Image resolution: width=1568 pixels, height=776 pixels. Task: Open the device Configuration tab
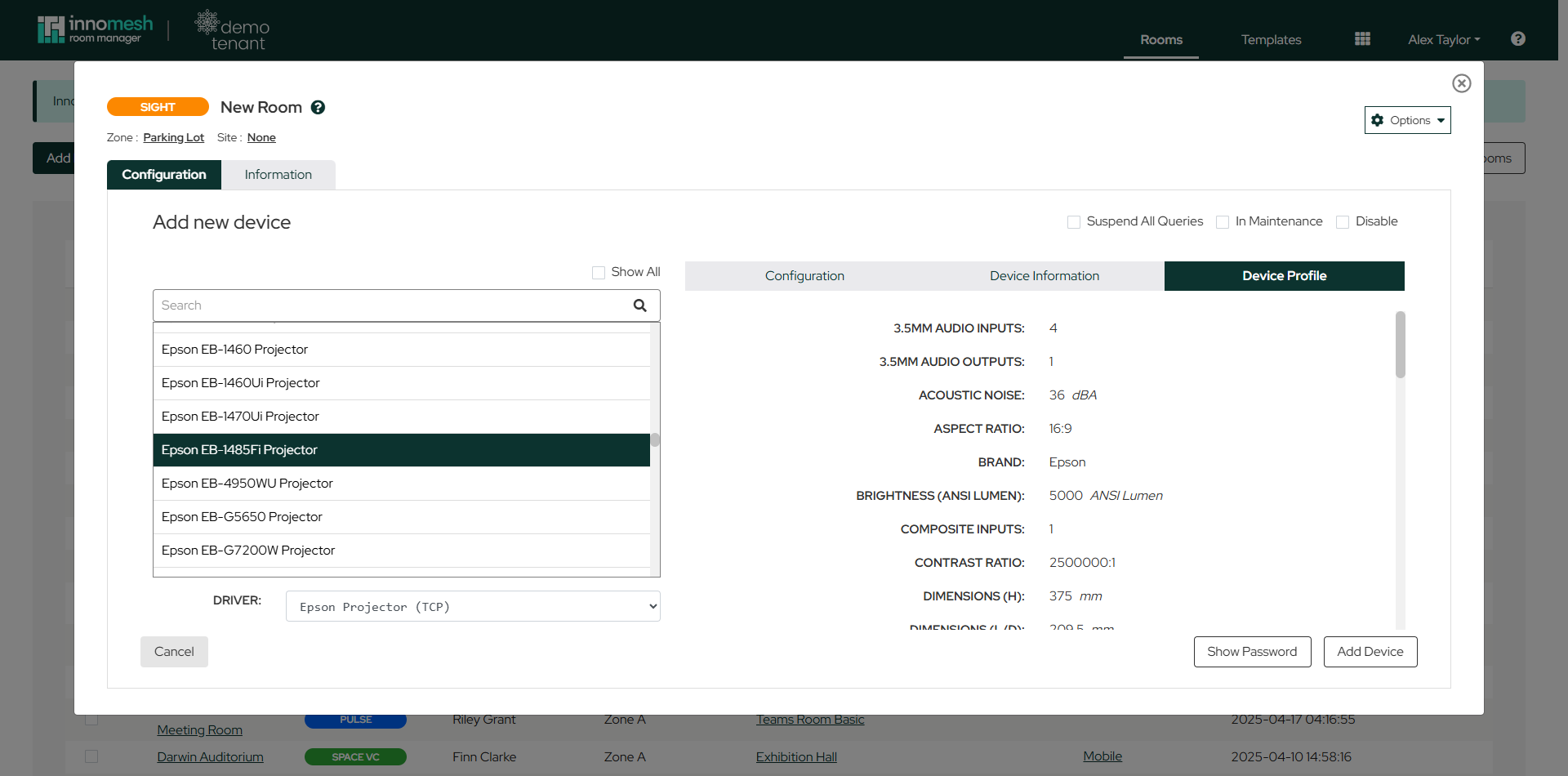(x=804, y=276)
